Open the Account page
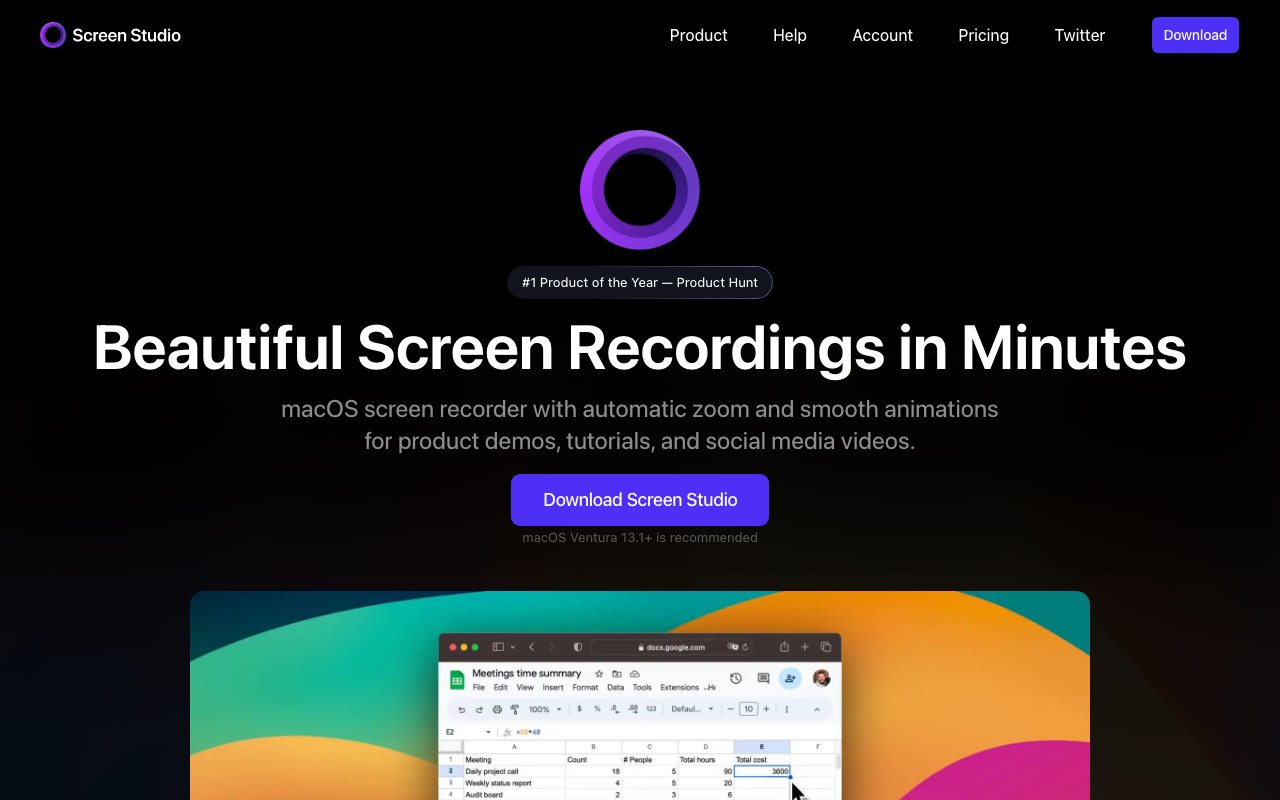Screen dimensions: 1280x800 [882, 35]
